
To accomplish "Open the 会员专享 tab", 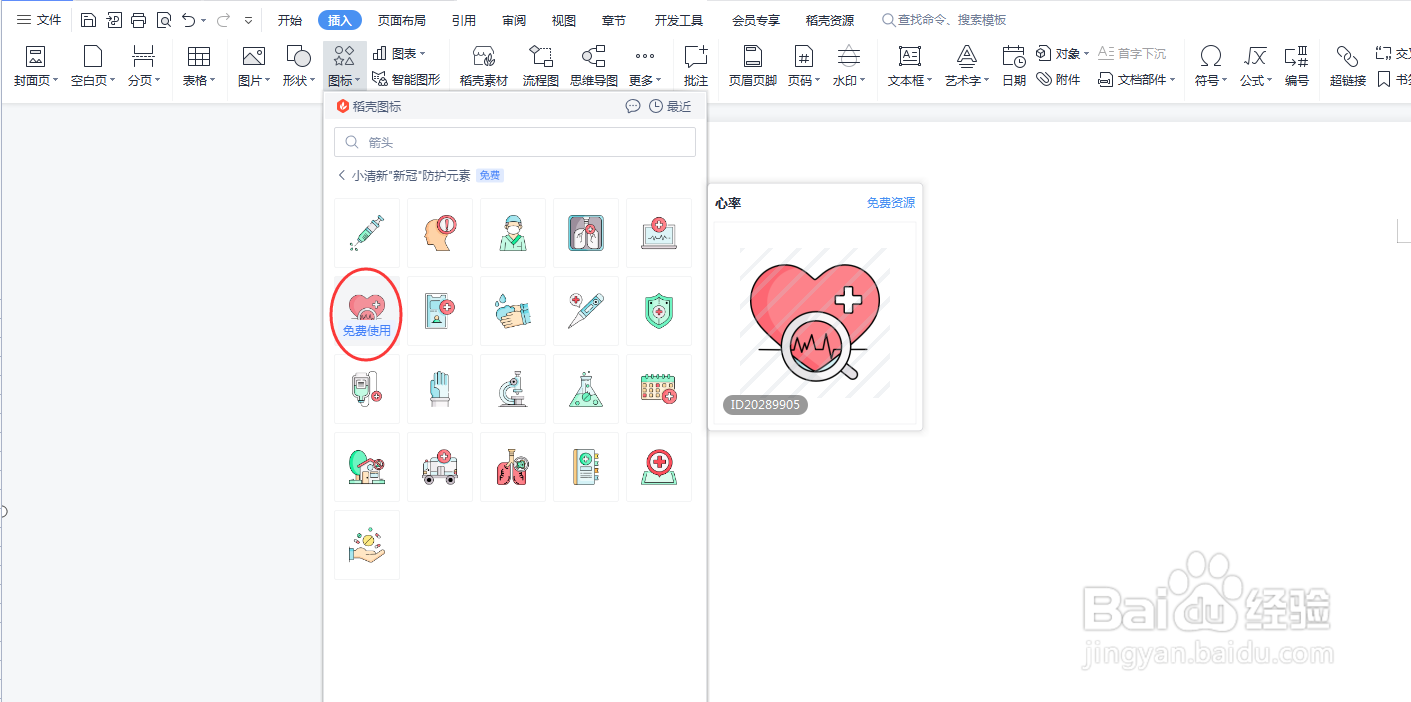I will point(756,20).
